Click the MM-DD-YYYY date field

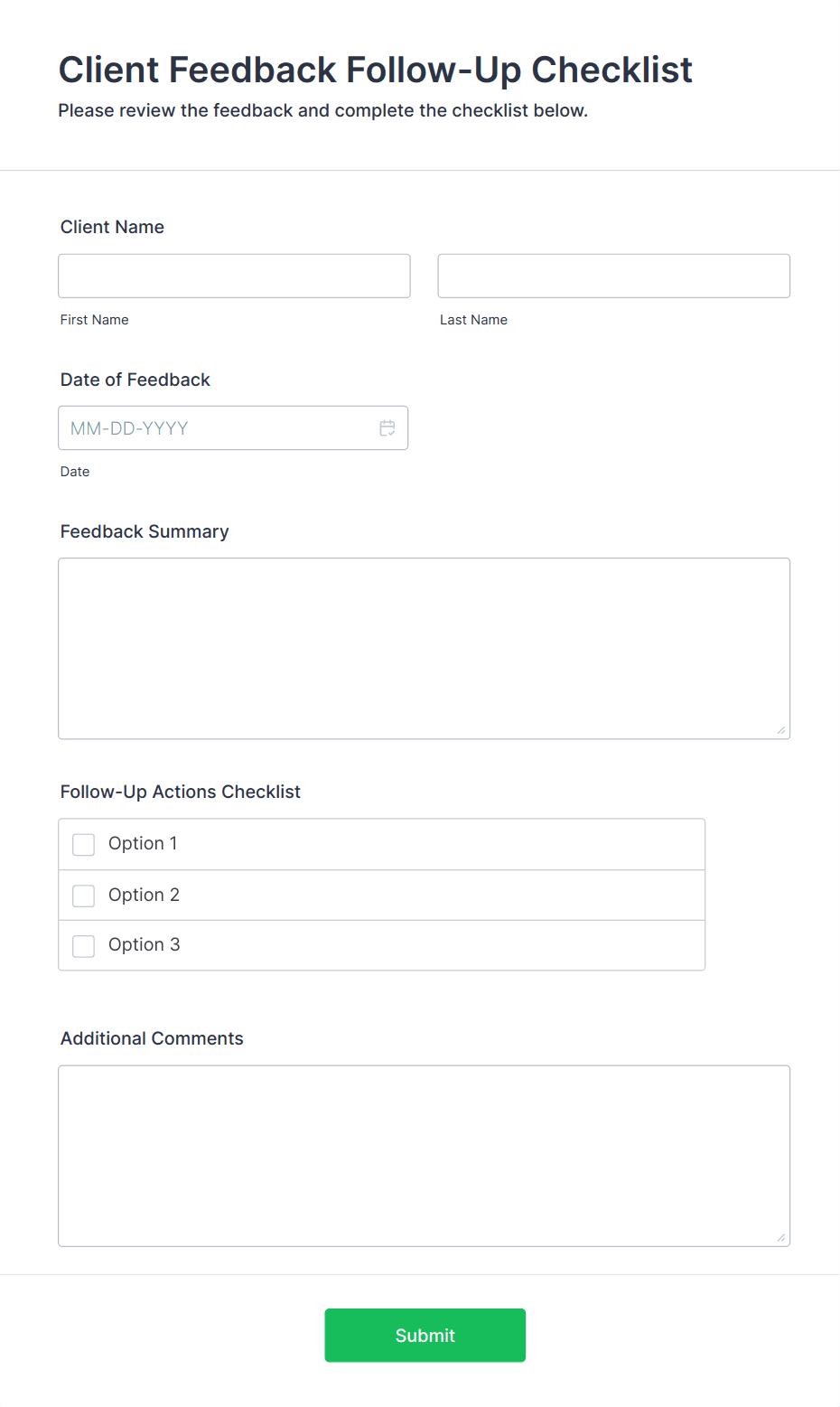tap(217, 428)
